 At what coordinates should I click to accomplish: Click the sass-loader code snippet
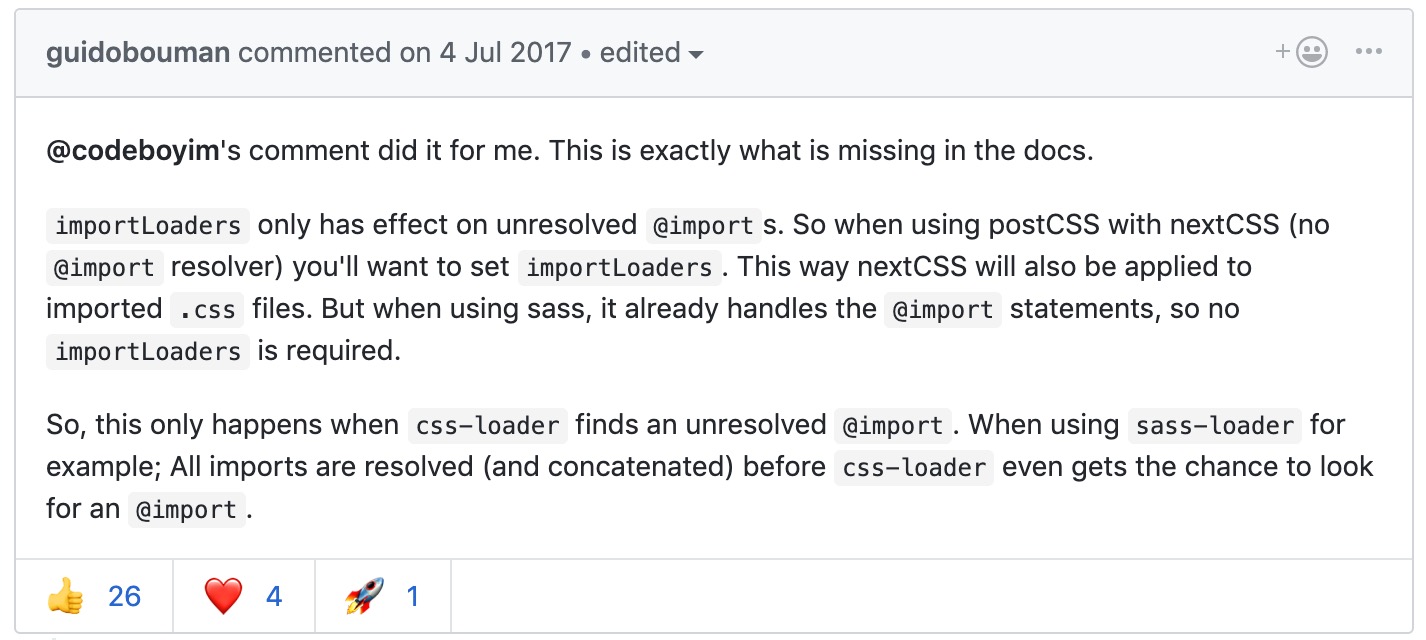tap(1215, 426)
